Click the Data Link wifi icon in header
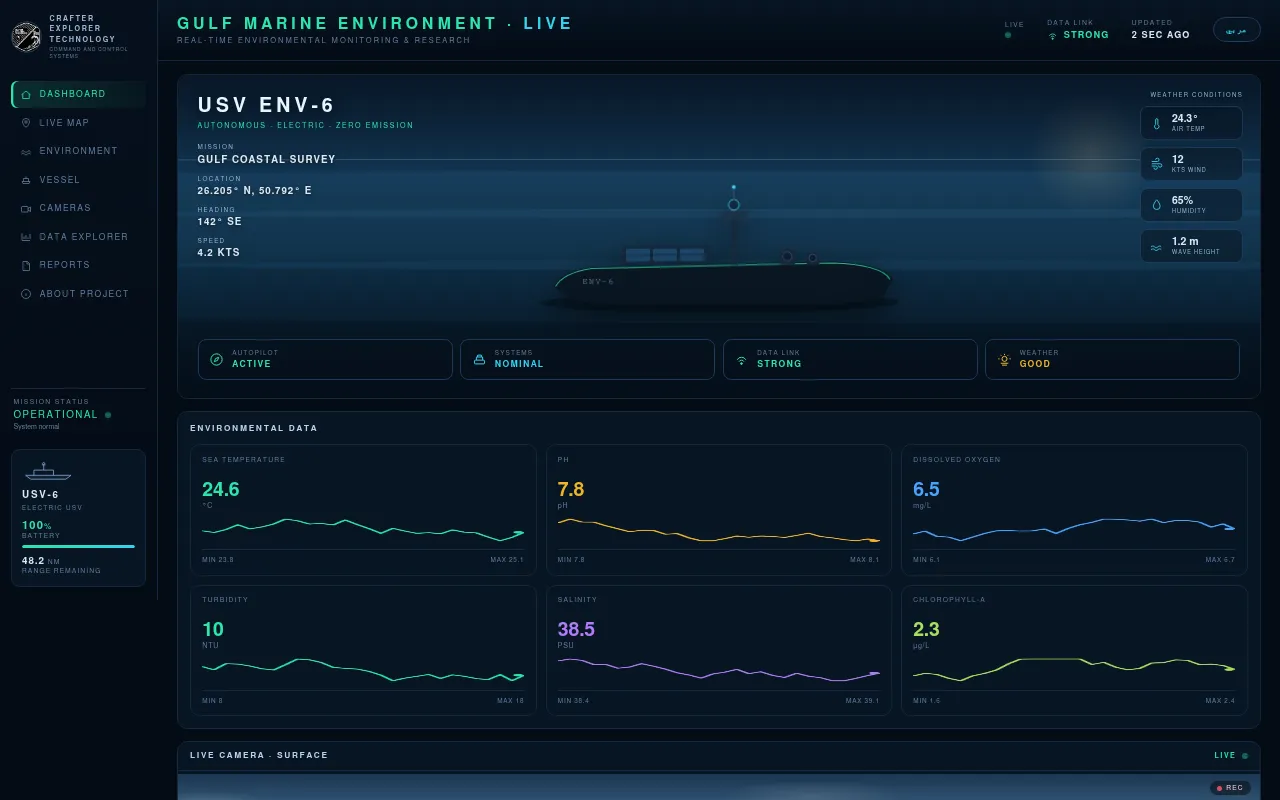The height and width of the screenshot is (800, 1280). pyautogui.click(x=1052, y=35)
